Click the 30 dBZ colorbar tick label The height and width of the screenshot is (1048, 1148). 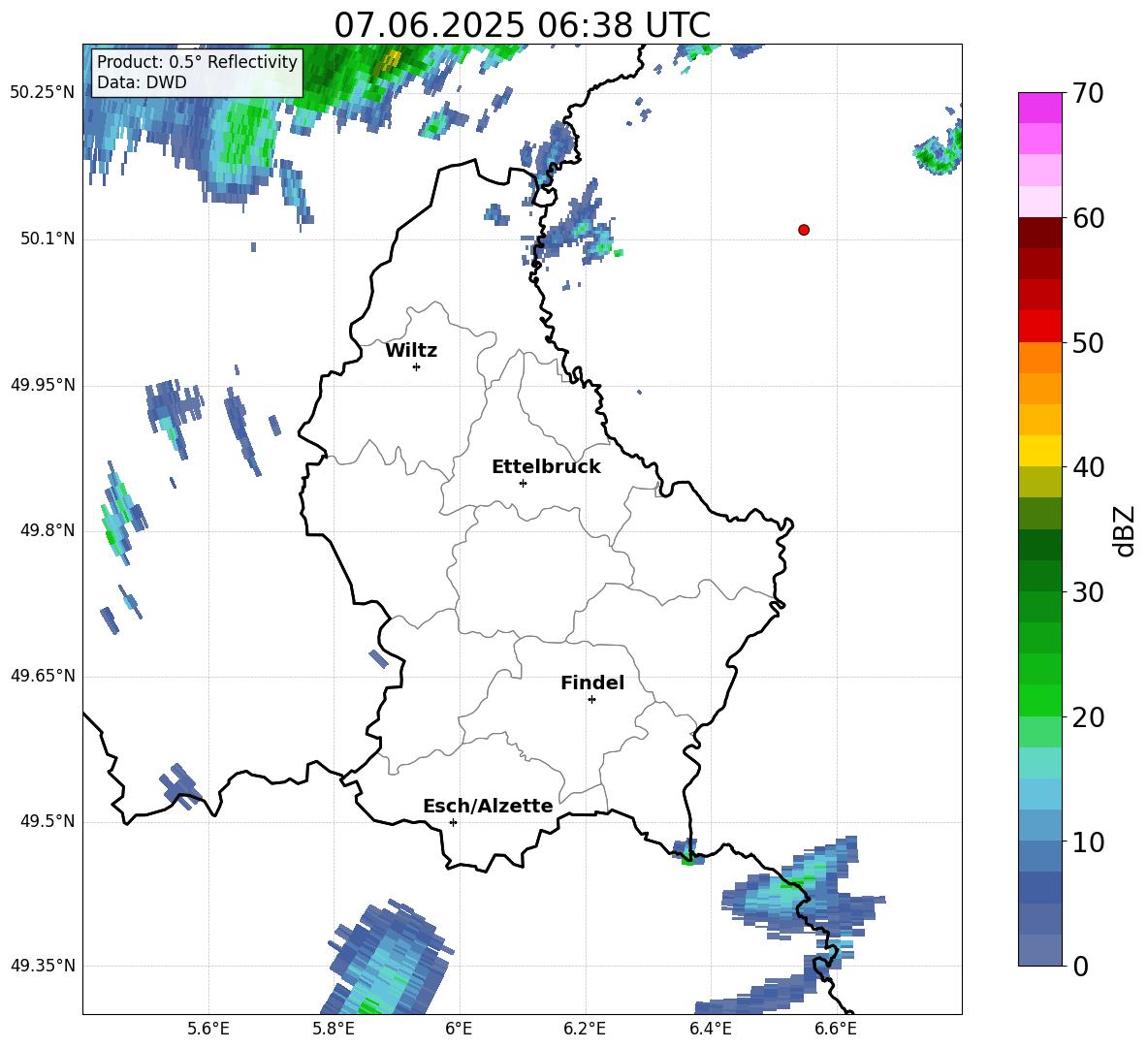[1088, 592]
